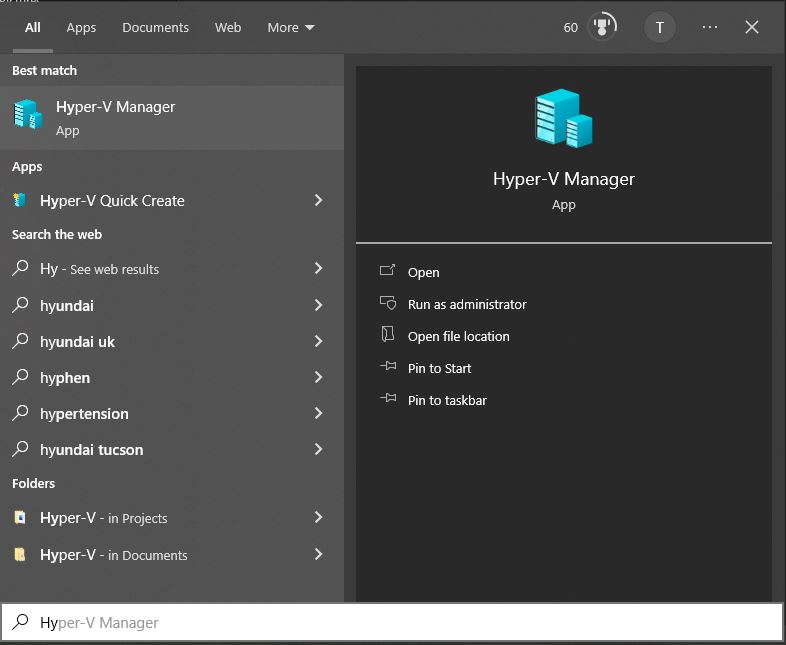
Task: Click the Hyper-V folder icon in Documents
Action: pos(20,555)
